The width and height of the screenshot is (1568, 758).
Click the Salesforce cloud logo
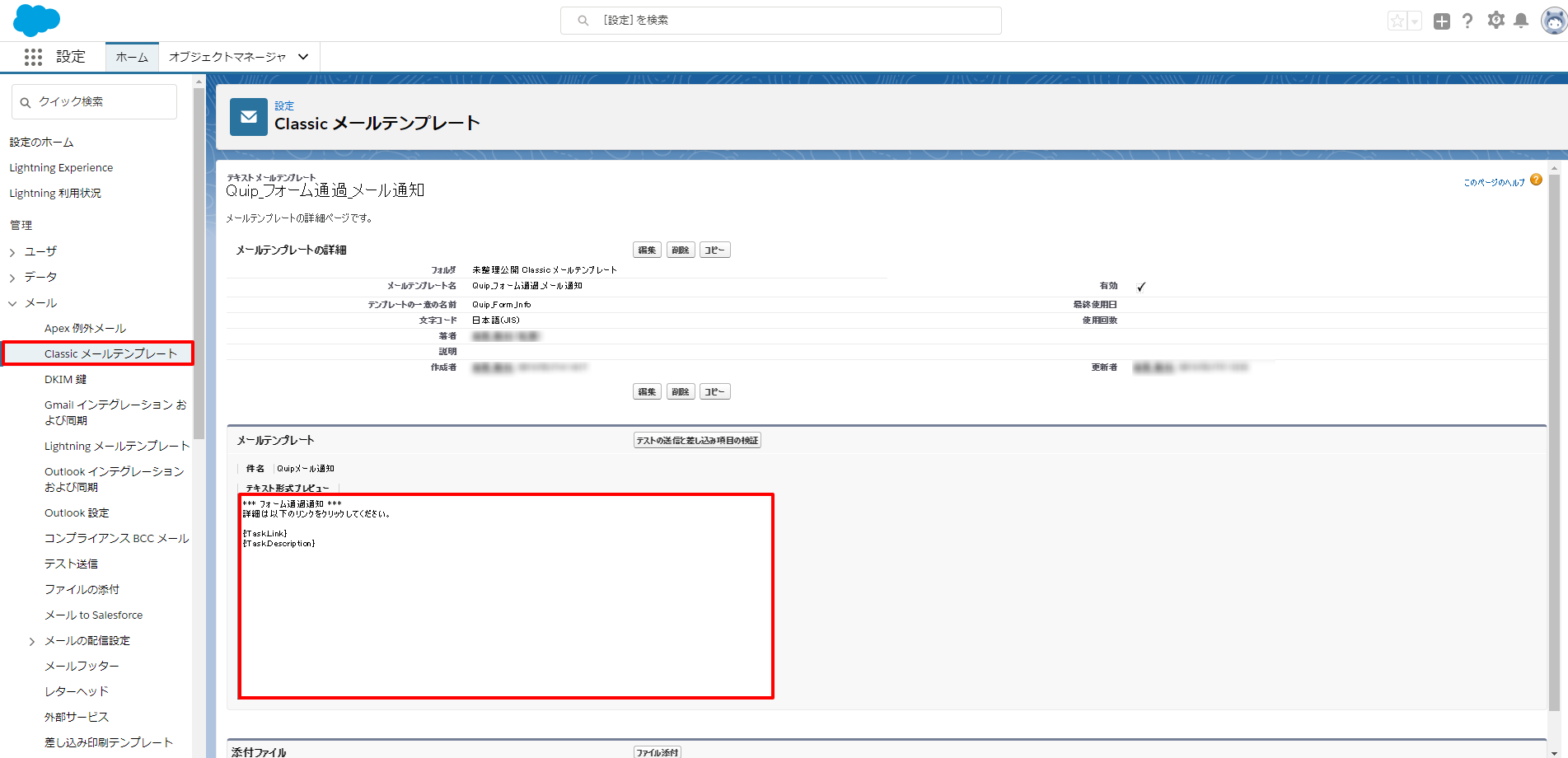pyautogui.click(x=36, y=20)
